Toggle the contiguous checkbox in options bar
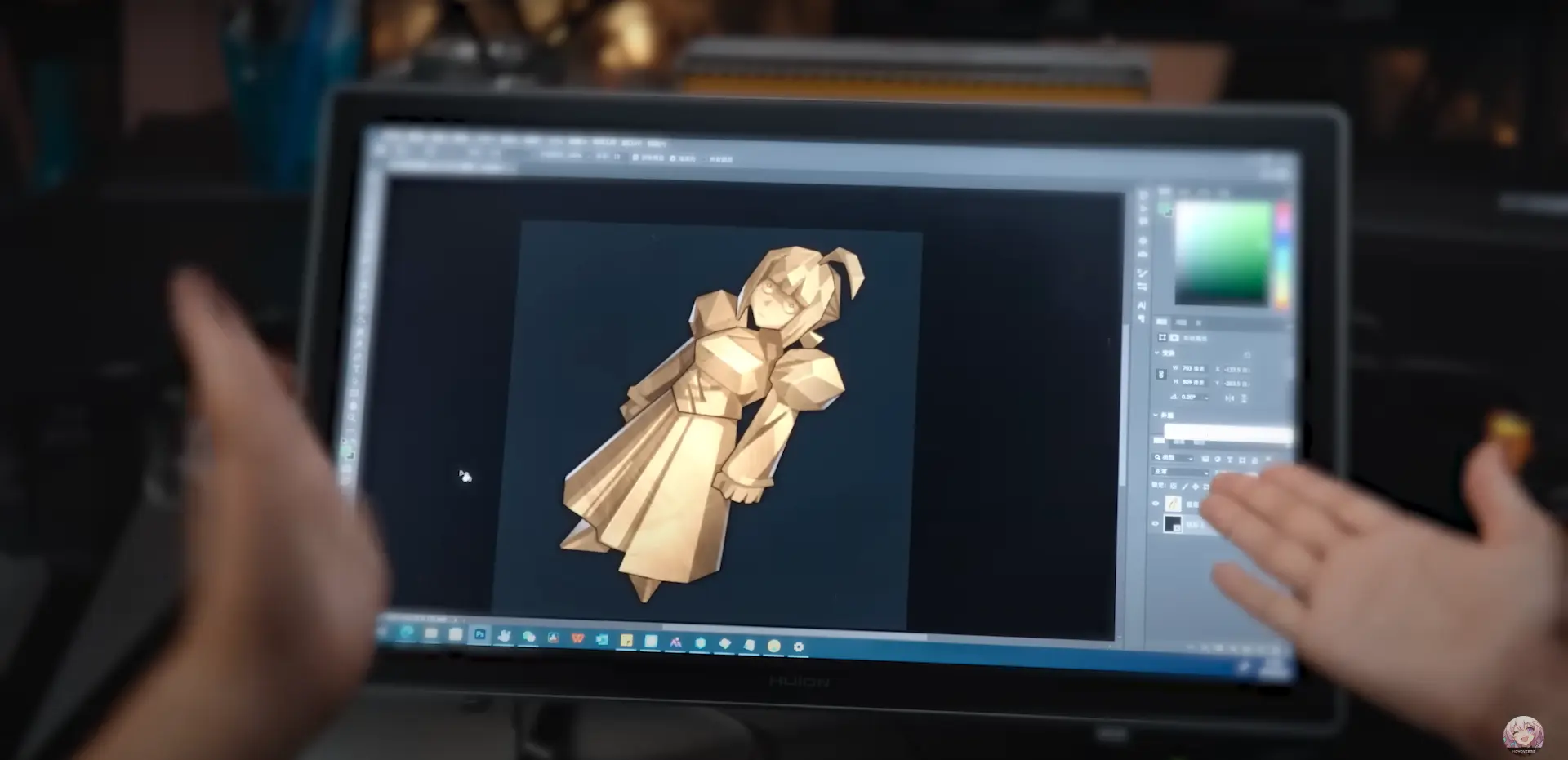 coord(673,158)
